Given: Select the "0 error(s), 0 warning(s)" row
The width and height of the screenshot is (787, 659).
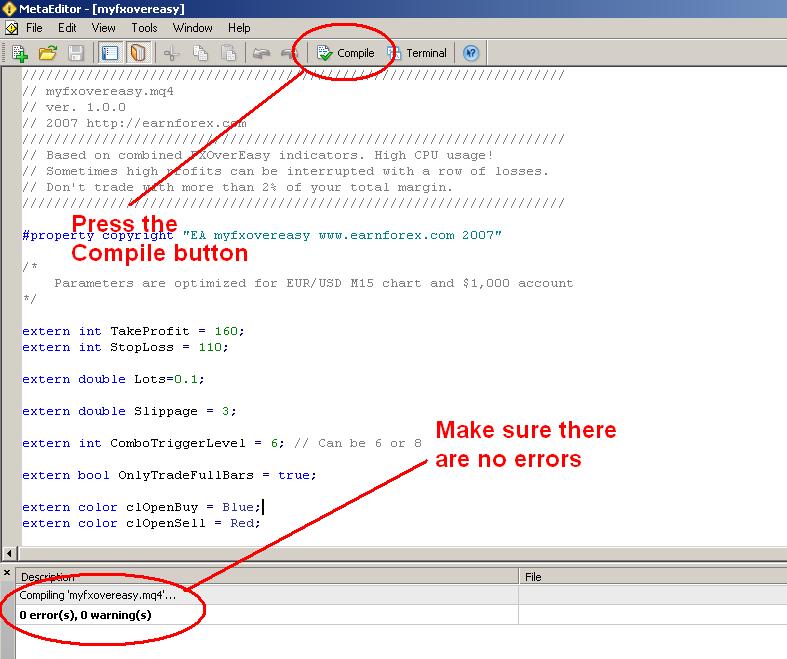Looking at the screenshot, I should 401,615.
